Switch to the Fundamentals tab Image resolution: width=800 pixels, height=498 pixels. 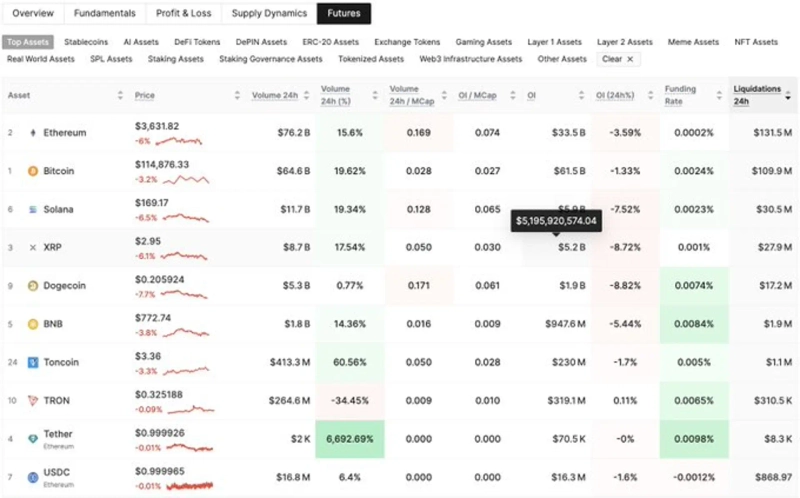coord(104,14)
